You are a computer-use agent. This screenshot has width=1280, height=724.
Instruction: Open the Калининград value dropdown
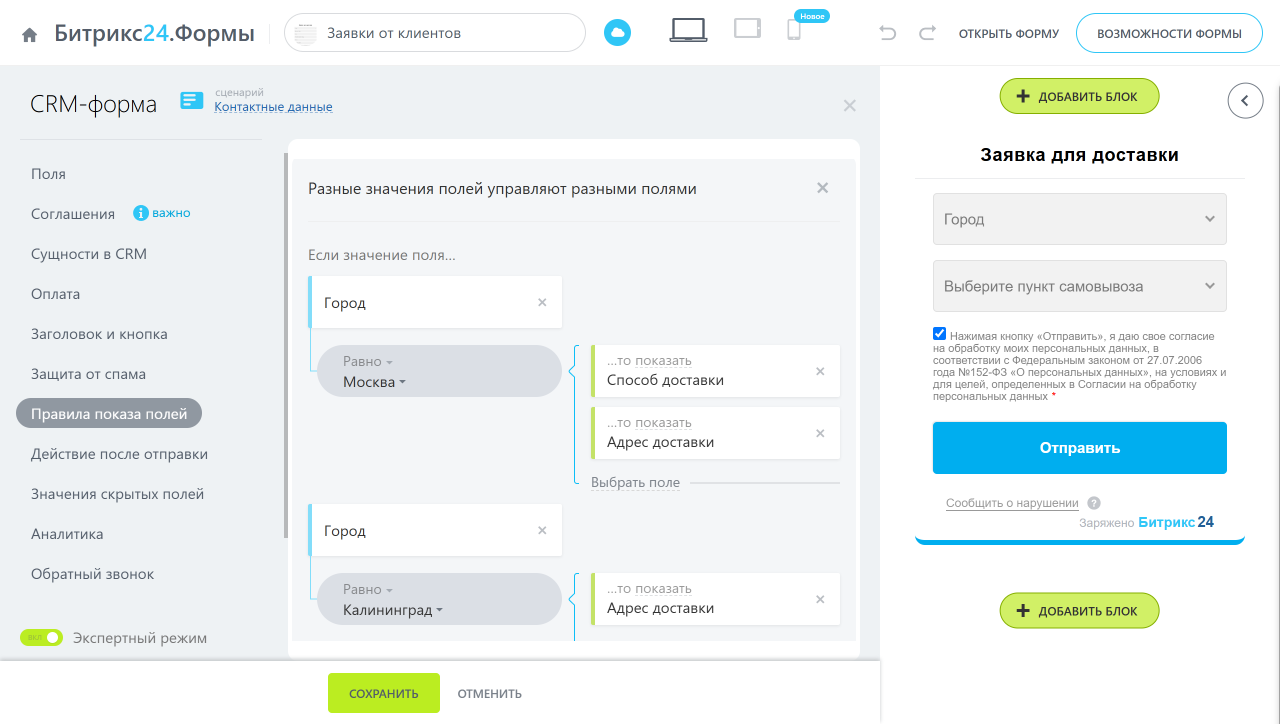pos(392,610)
